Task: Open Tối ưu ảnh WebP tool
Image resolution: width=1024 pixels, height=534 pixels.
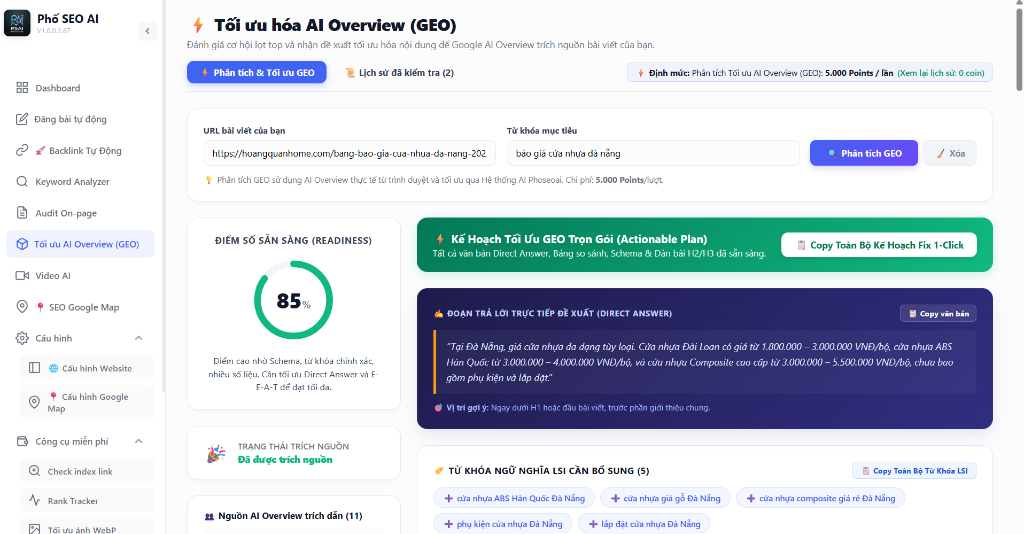Action: pos(87,527)
